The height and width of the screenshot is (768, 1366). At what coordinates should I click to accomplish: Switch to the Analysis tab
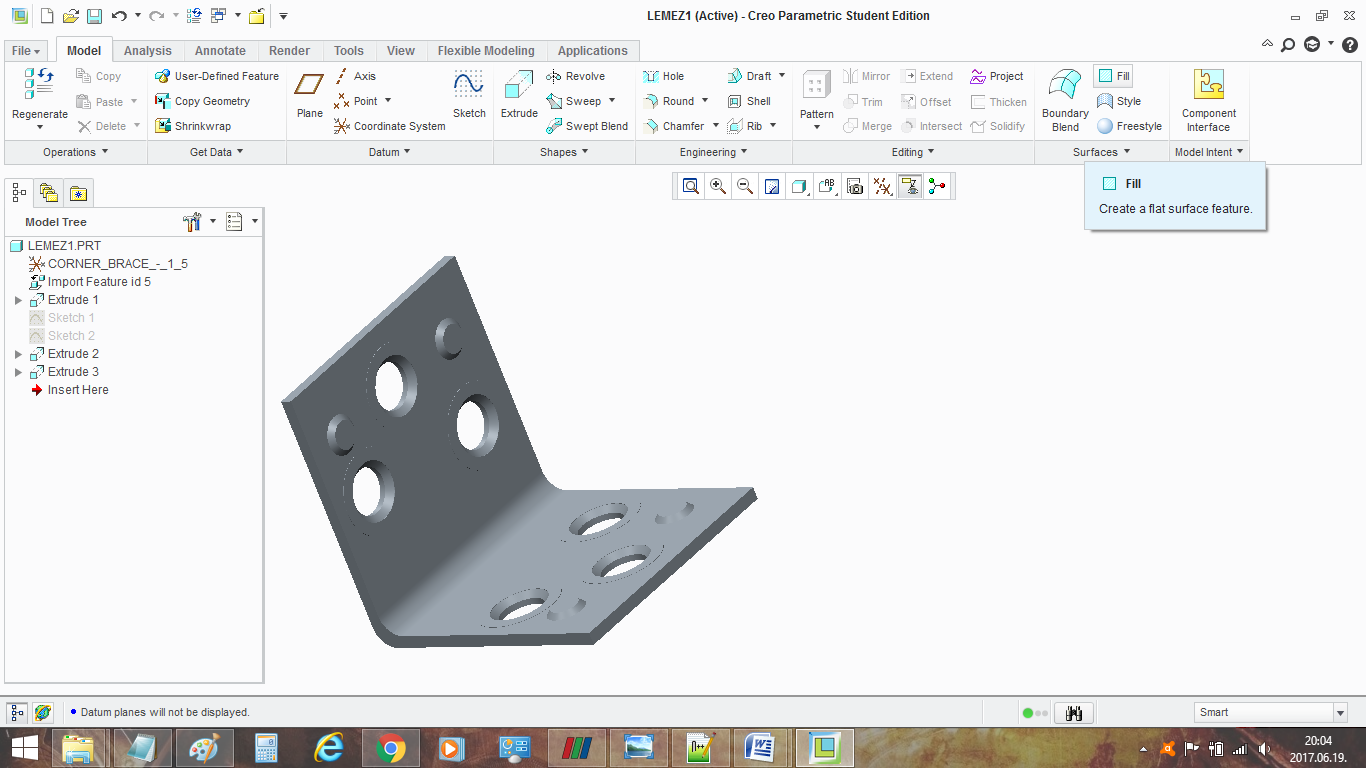147,51
